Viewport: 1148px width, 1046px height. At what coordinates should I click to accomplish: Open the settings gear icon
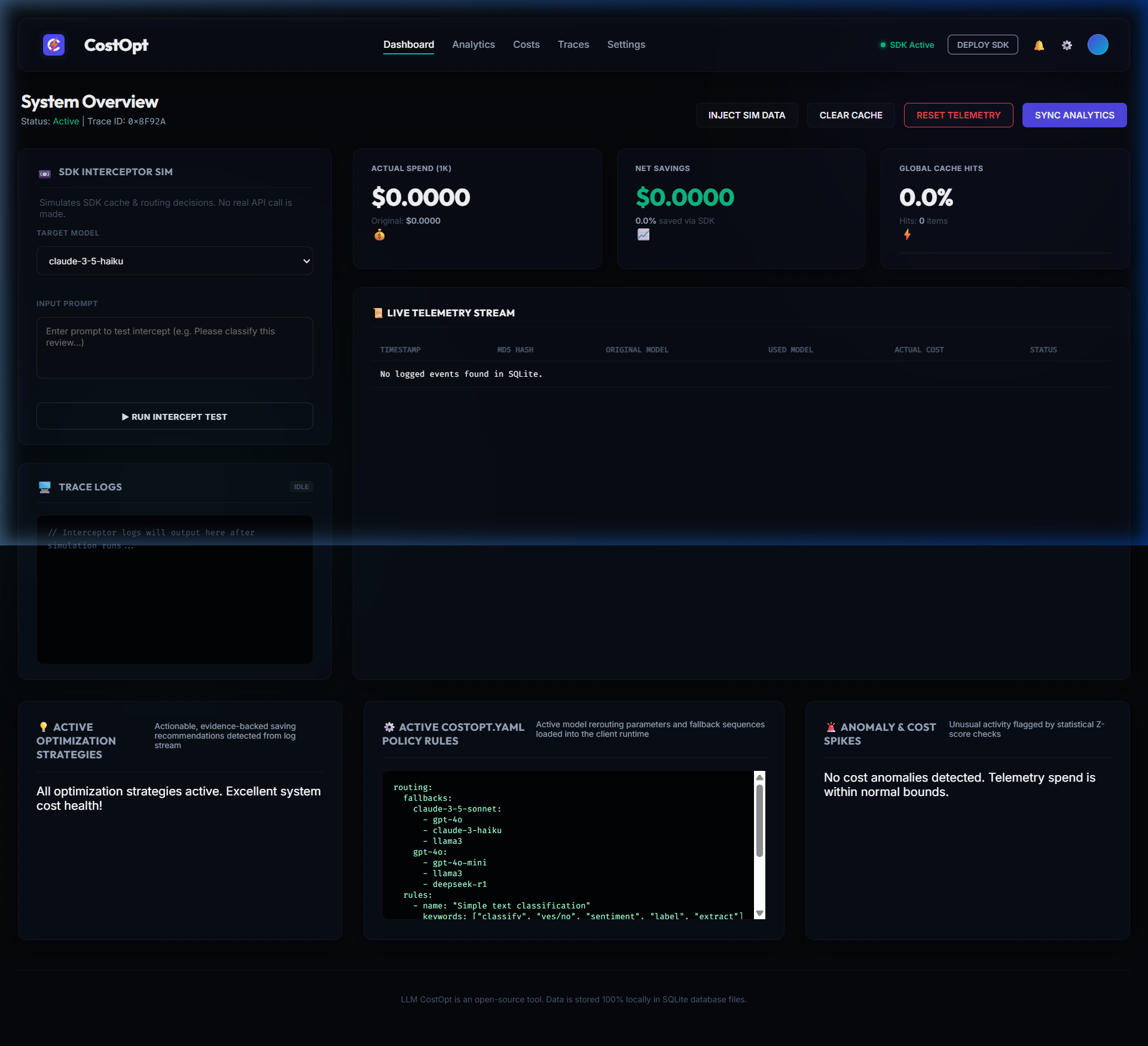click(x=1067, y=45)
